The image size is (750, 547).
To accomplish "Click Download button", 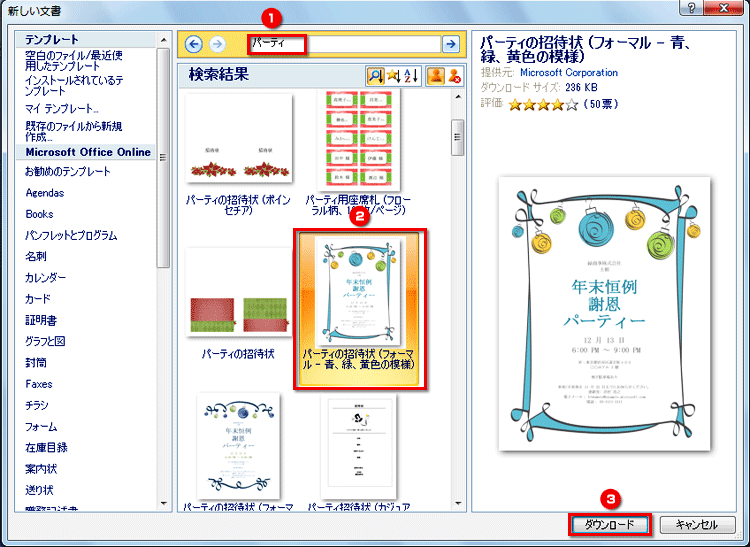I will (609, 525).
